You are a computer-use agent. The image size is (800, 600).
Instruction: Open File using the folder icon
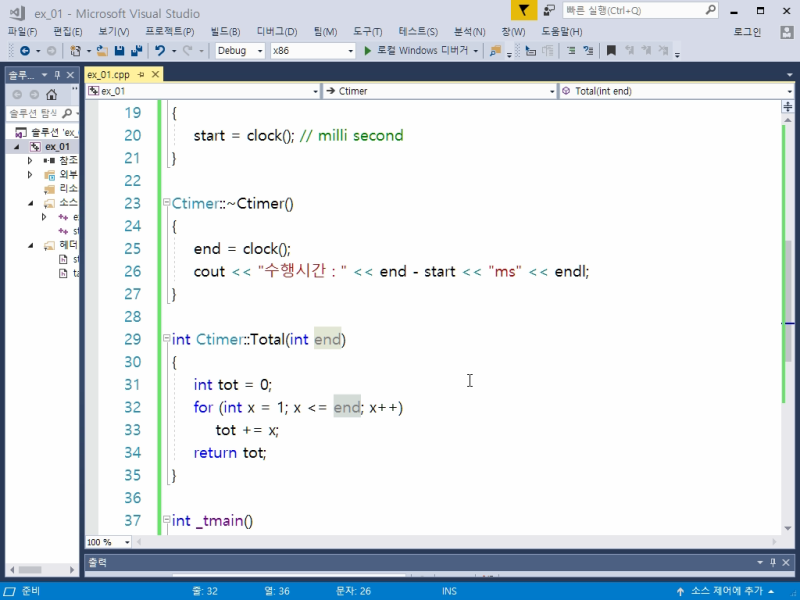(x=102, y=51)
